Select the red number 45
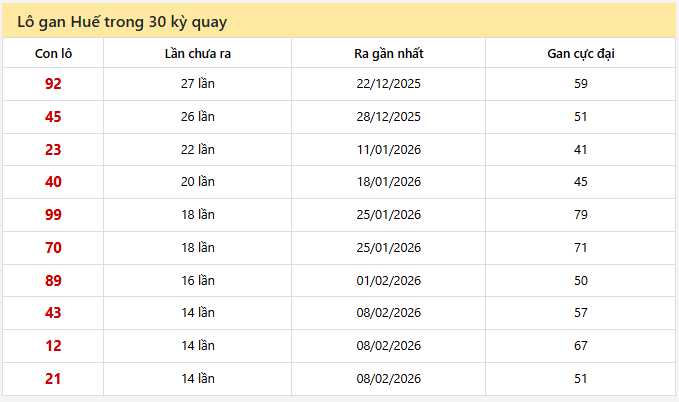 pos(53,117)
